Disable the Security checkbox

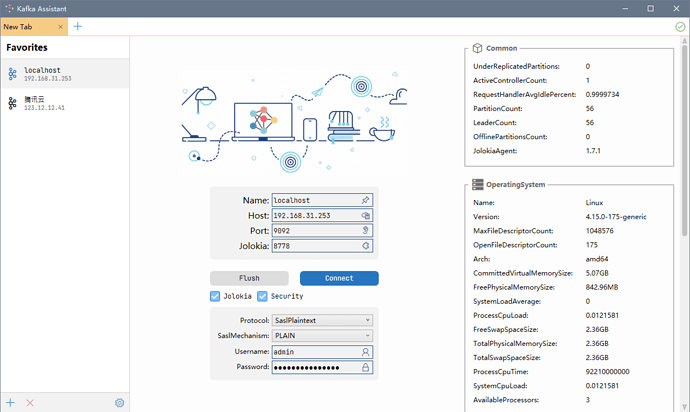262,296
